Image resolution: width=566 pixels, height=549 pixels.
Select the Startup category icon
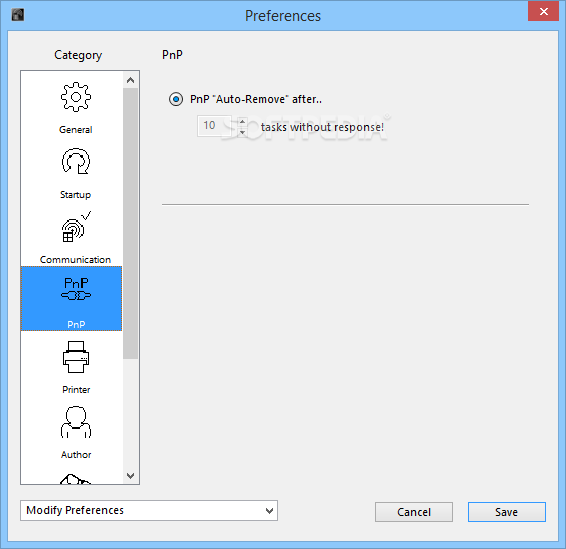point(75,161)
